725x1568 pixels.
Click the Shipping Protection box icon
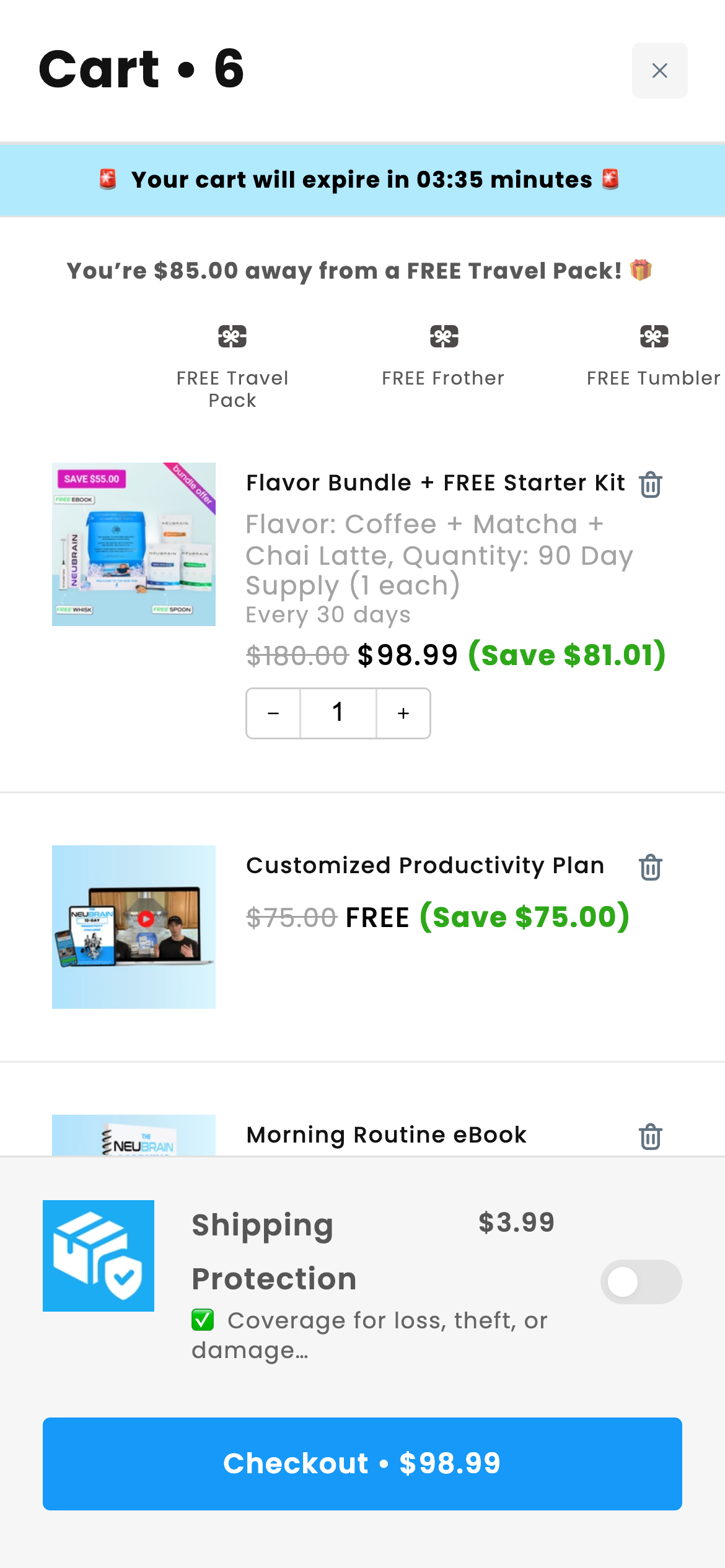99,1255
